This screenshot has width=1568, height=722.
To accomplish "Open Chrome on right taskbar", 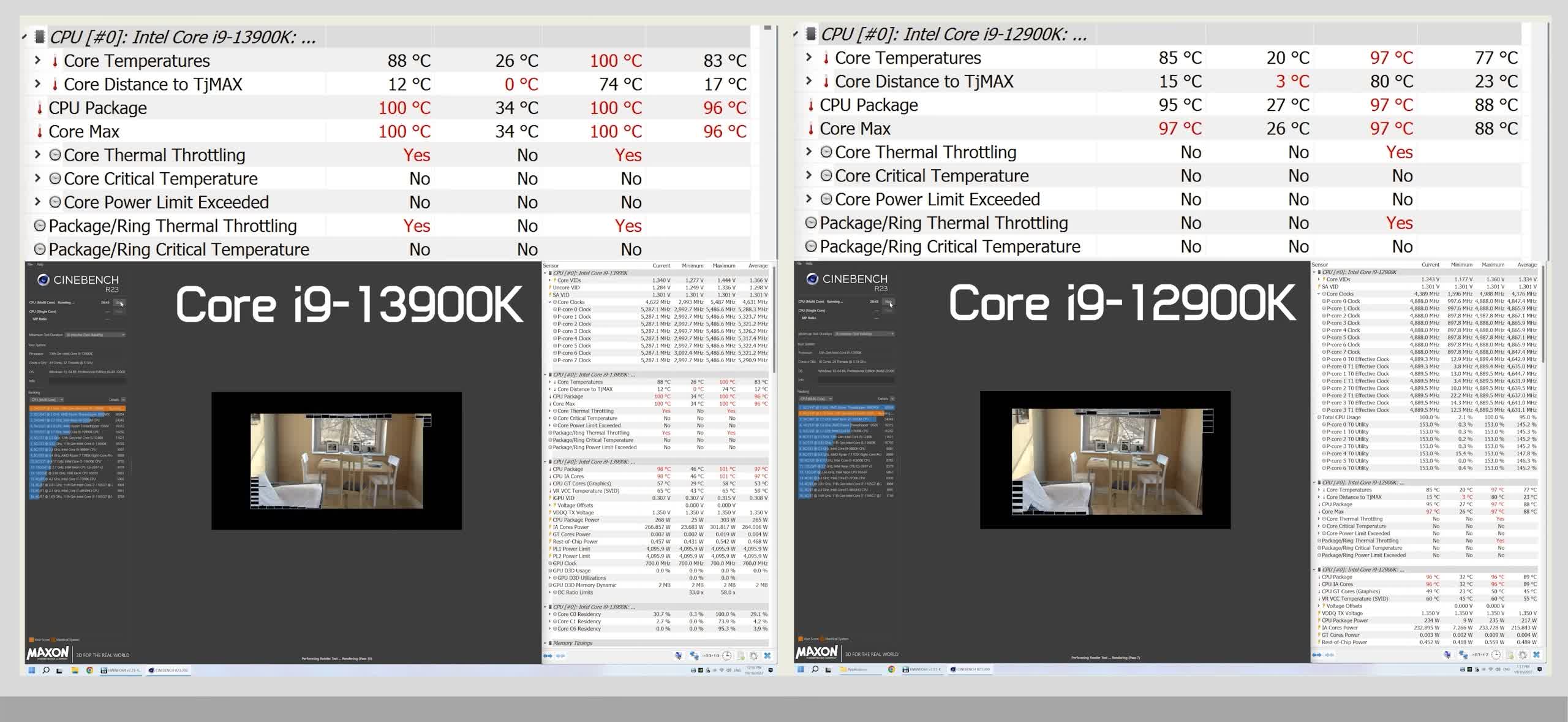I will [x=891, y=669].
